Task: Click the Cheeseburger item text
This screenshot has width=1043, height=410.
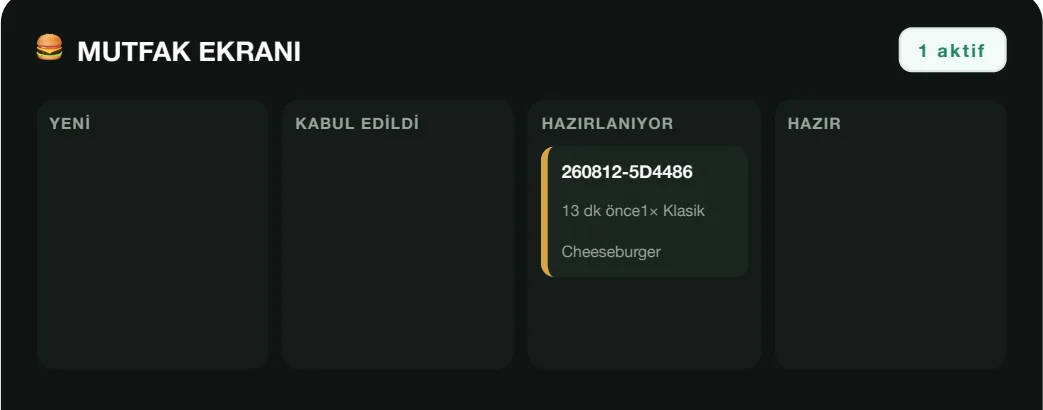Action: pos(611,252)
